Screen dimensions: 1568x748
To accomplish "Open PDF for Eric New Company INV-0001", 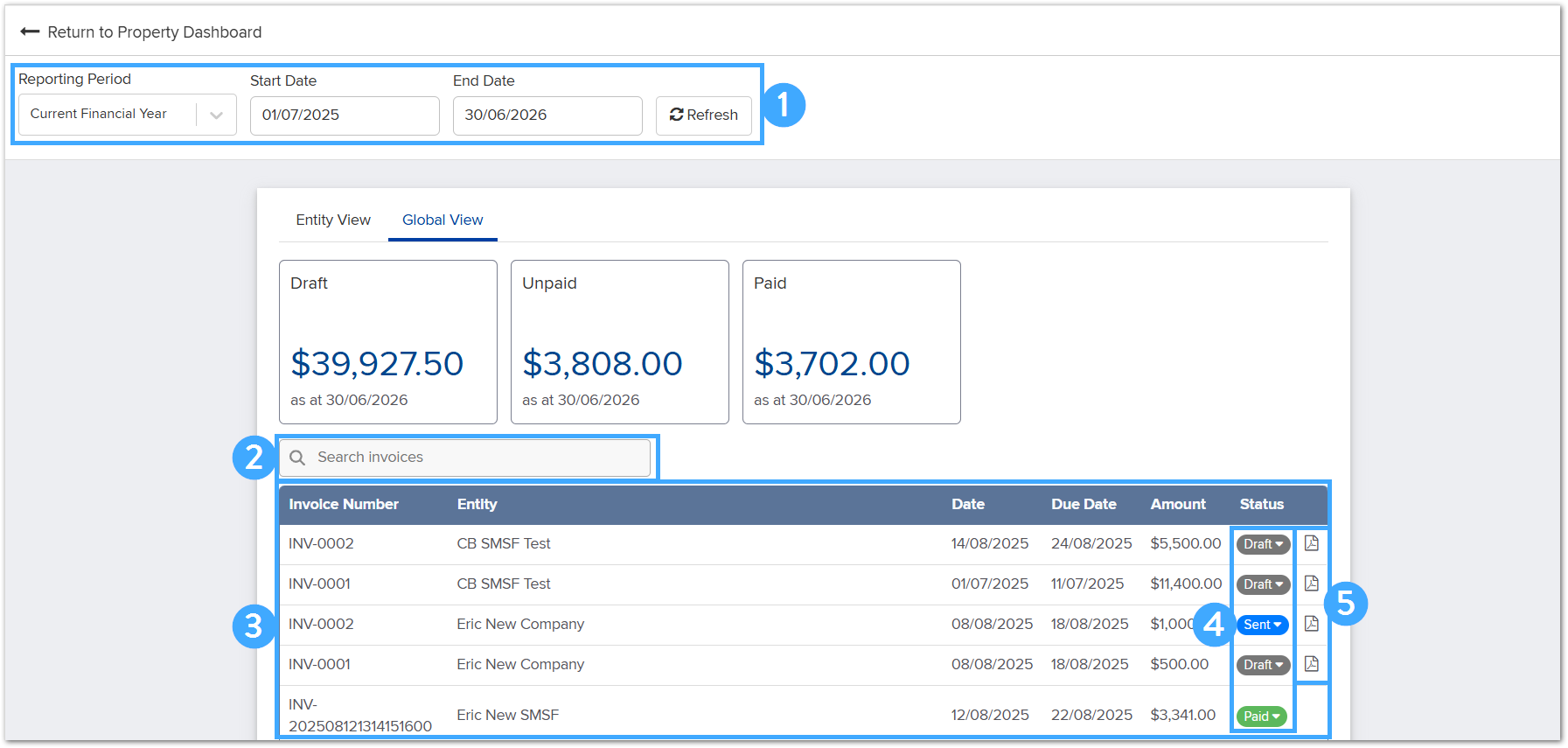I will [1311, 664].
